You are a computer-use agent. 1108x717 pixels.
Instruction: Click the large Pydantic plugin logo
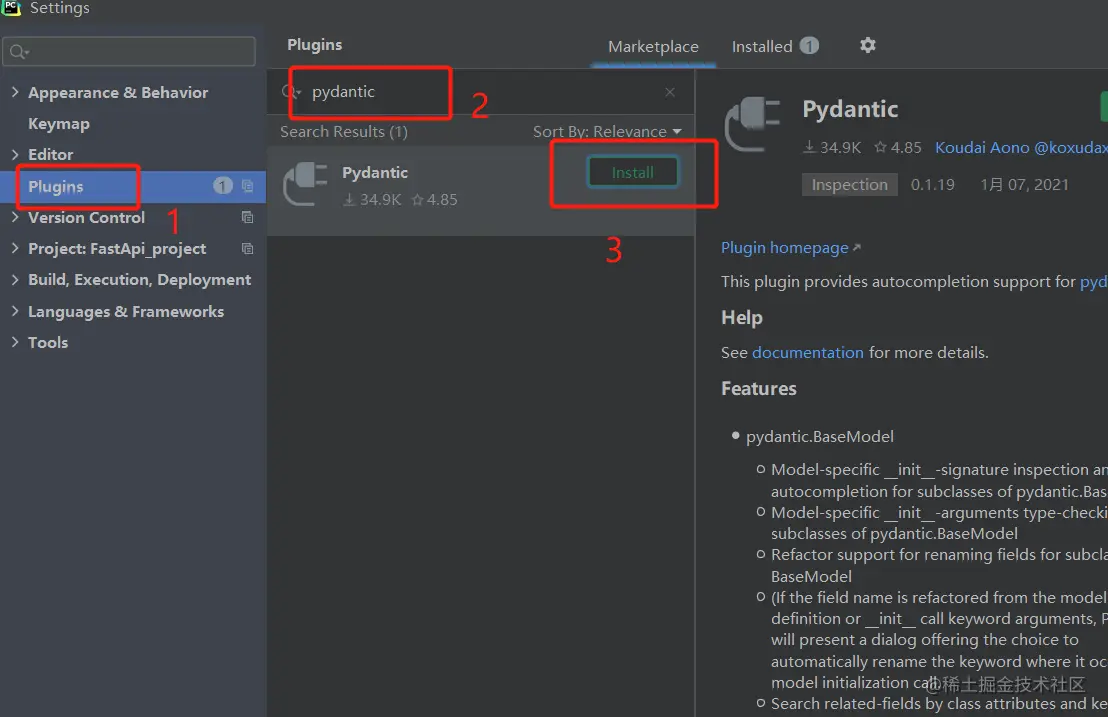[752, 124]
